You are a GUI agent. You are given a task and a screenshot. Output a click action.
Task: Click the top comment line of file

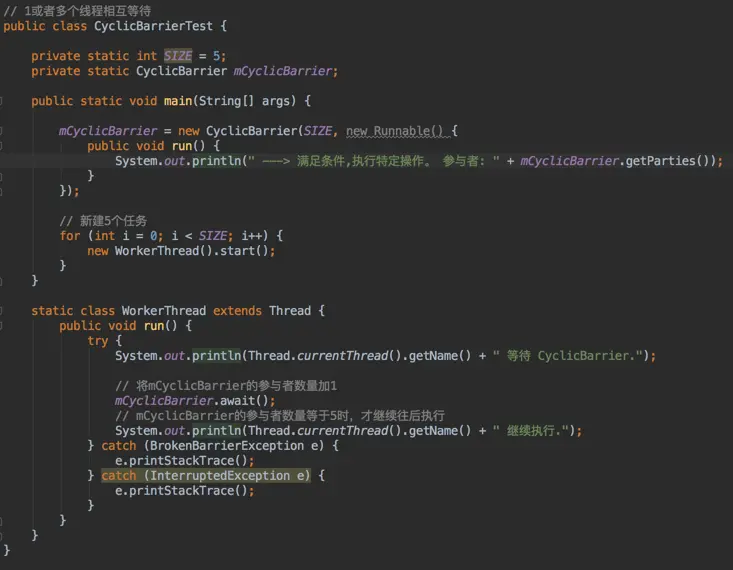77,10
